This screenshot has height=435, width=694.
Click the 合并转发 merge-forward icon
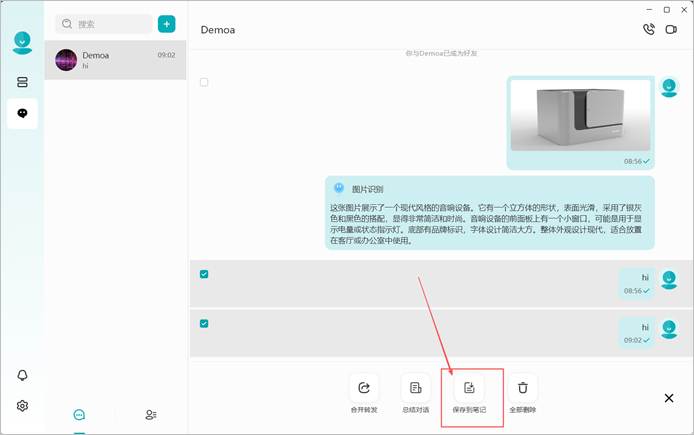click(364, 388)
